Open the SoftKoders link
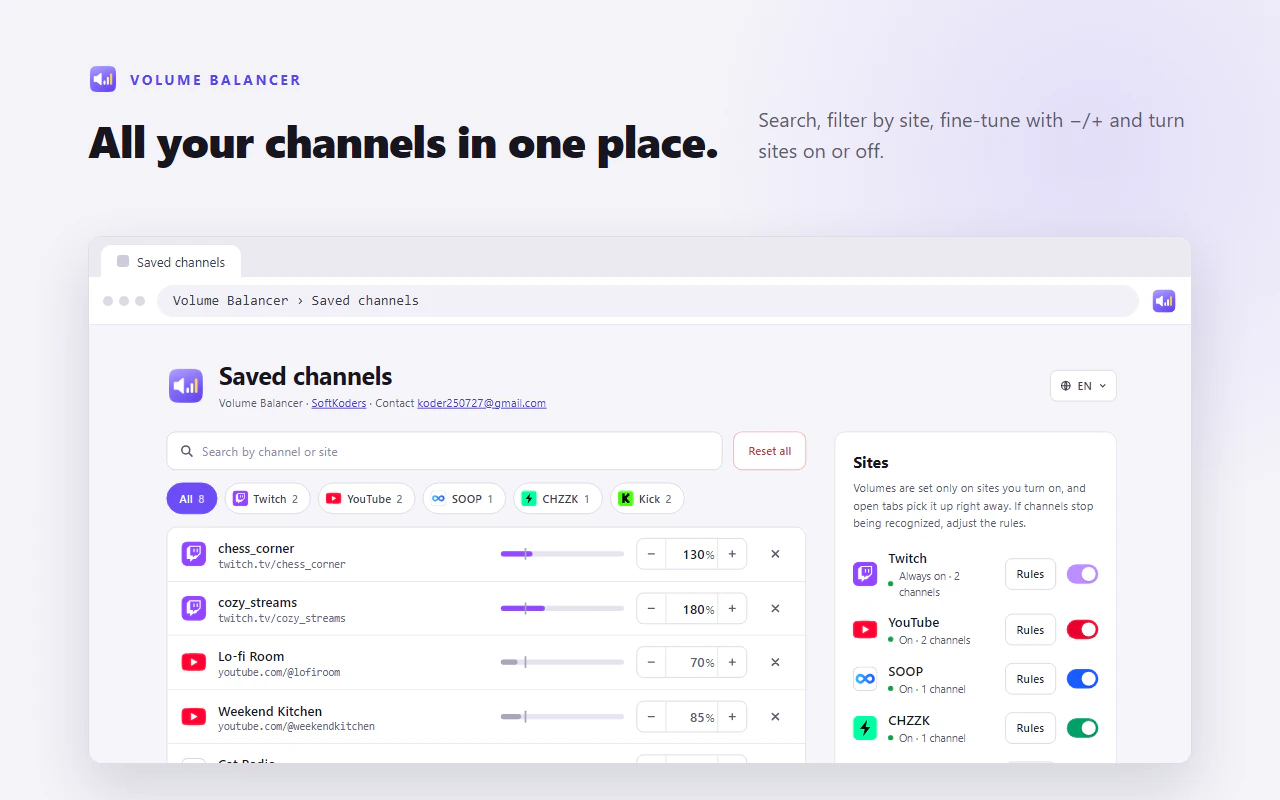This screenshot has height=800, width=1280. [339, 403]
